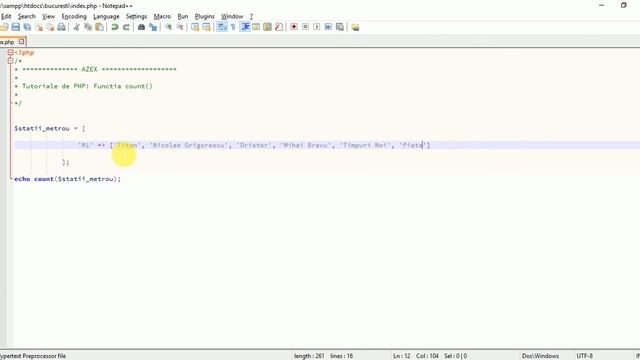Click the Dos\Windows line ending status field
640x360 pixels.
(540, 356)
